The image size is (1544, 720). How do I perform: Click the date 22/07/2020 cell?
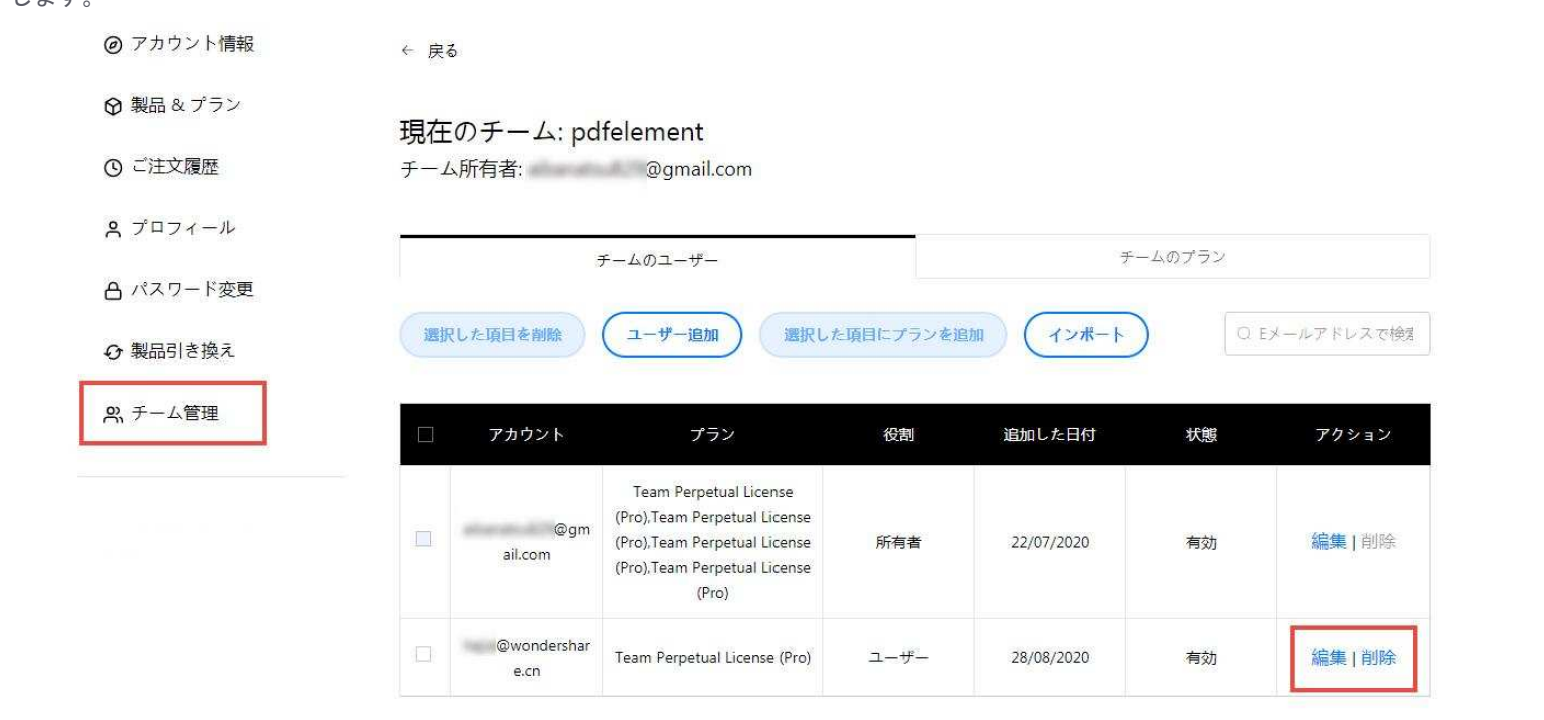coord(1049,543)
